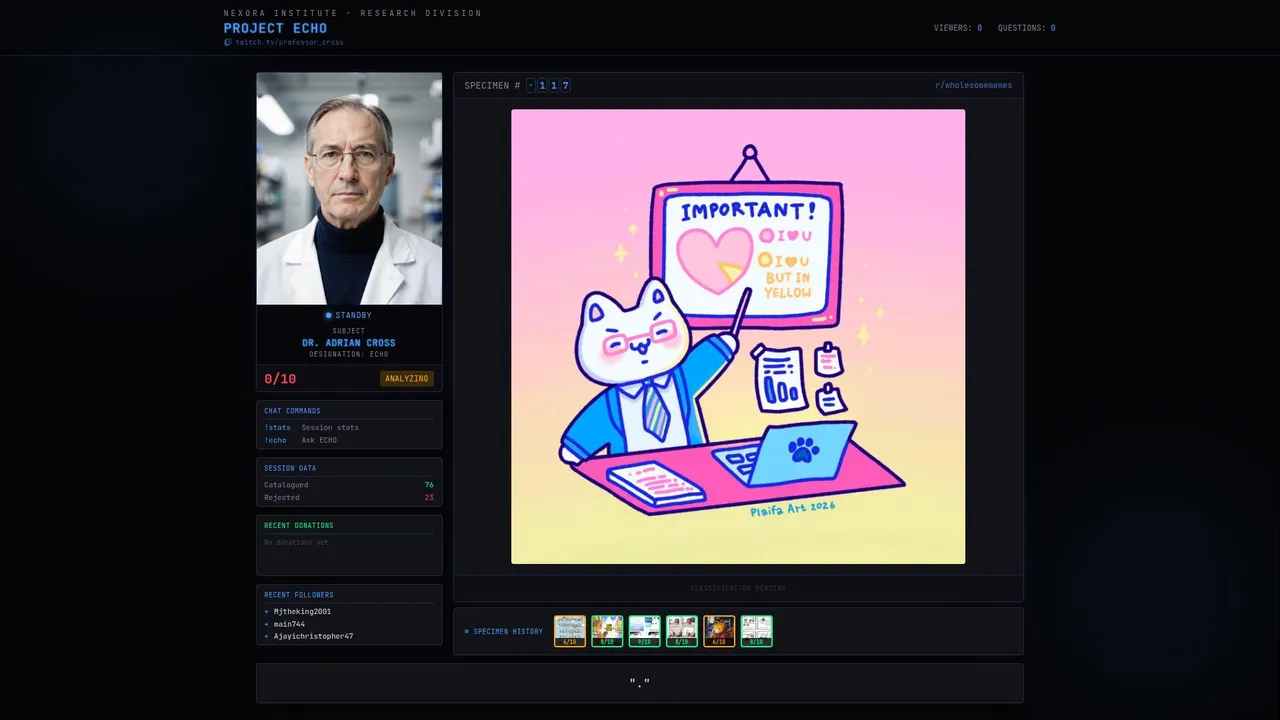Click the 'No donations yet' message
This screenshot has width=1280, height=720.
[296, 543]
